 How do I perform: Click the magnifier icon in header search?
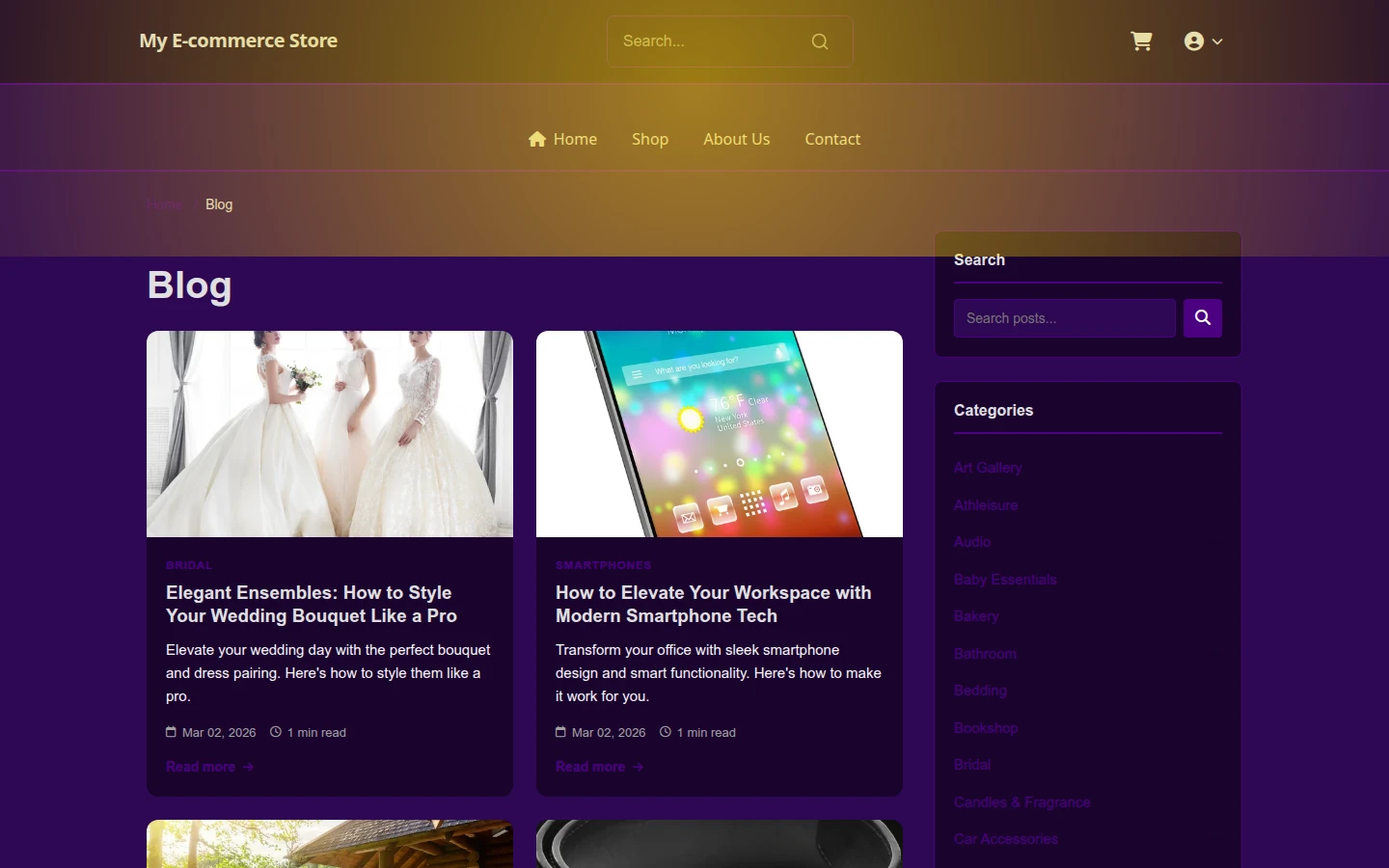pos(820,41)
